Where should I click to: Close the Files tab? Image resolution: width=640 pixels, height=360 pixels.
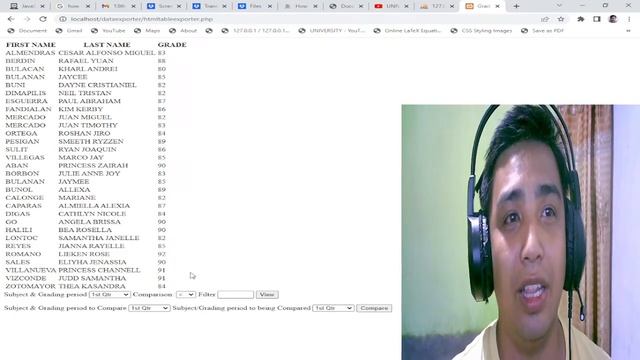(269, 6)
